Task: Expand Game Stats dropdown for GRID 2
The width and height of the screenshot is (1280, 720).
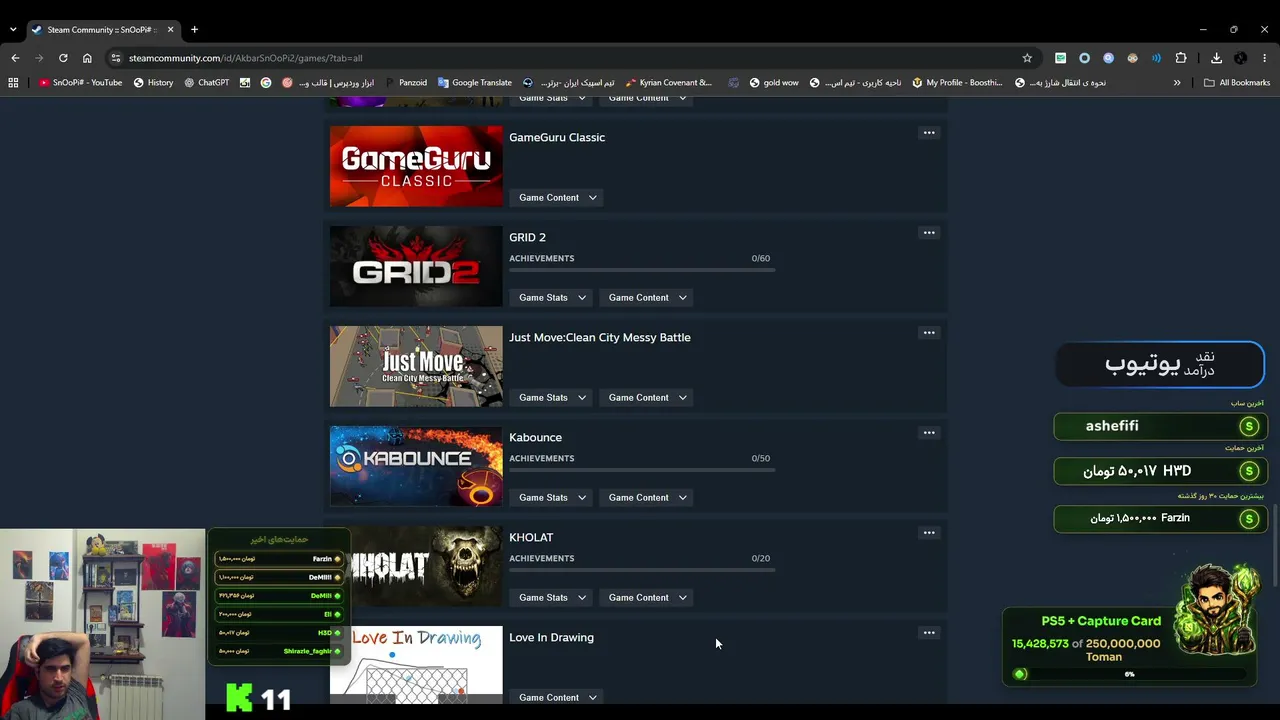Action: click(552, 298)
